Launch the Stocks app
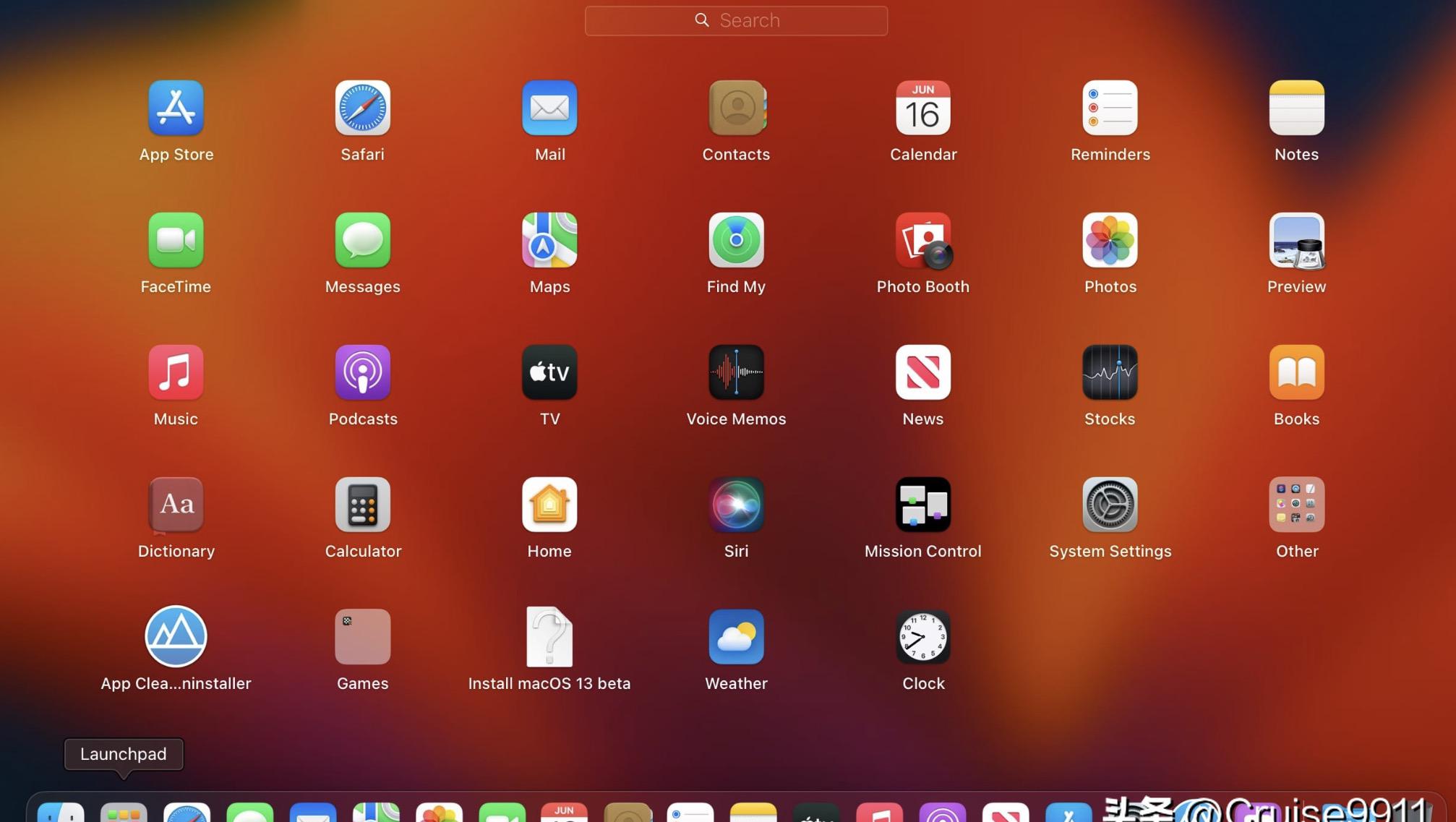1456x822 pixels. (x=1110, y=372)
